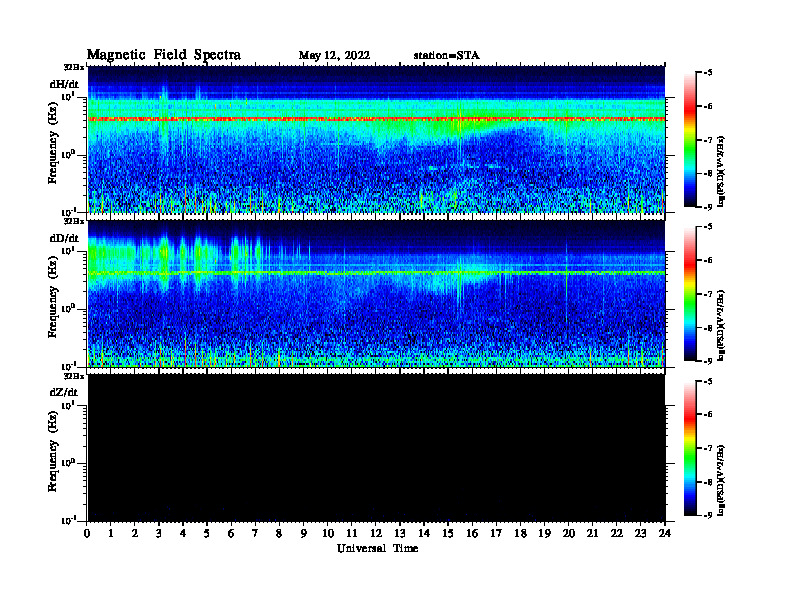Image resolution: width=792 pixels, height=612 pixels.
Task: Click hour tick label "20" on time axis
Action: click(x=569, y=534)
